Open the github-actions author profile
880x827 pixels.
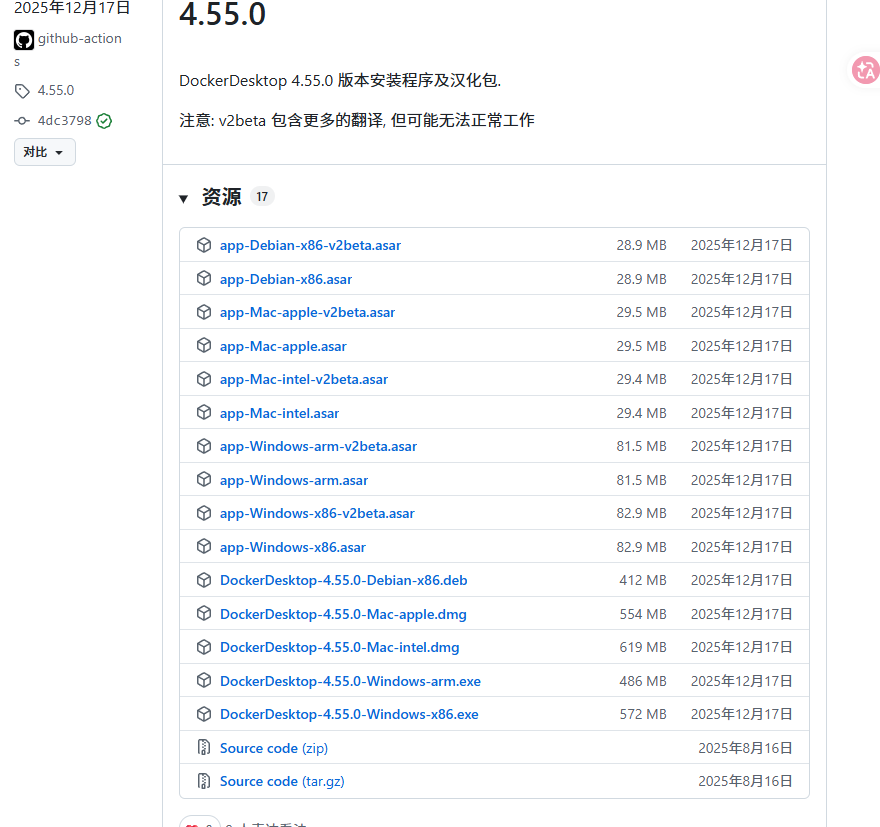[x=79, y=39]
